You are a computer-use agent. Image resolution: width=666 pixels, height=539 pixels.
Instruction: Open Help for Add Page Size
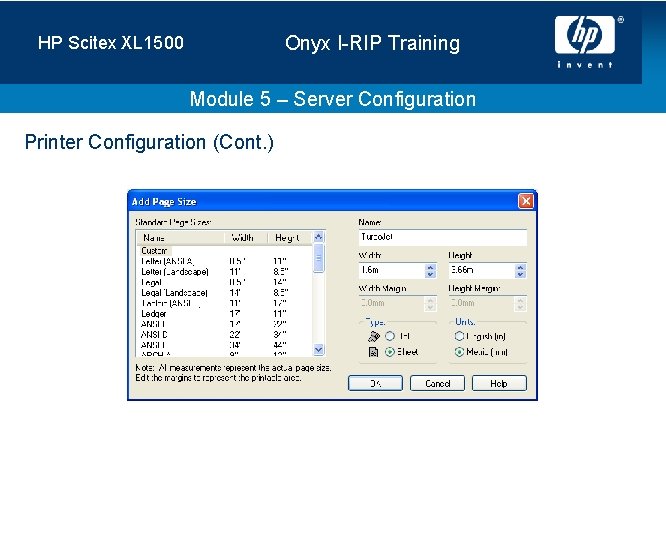pos(500,383)
